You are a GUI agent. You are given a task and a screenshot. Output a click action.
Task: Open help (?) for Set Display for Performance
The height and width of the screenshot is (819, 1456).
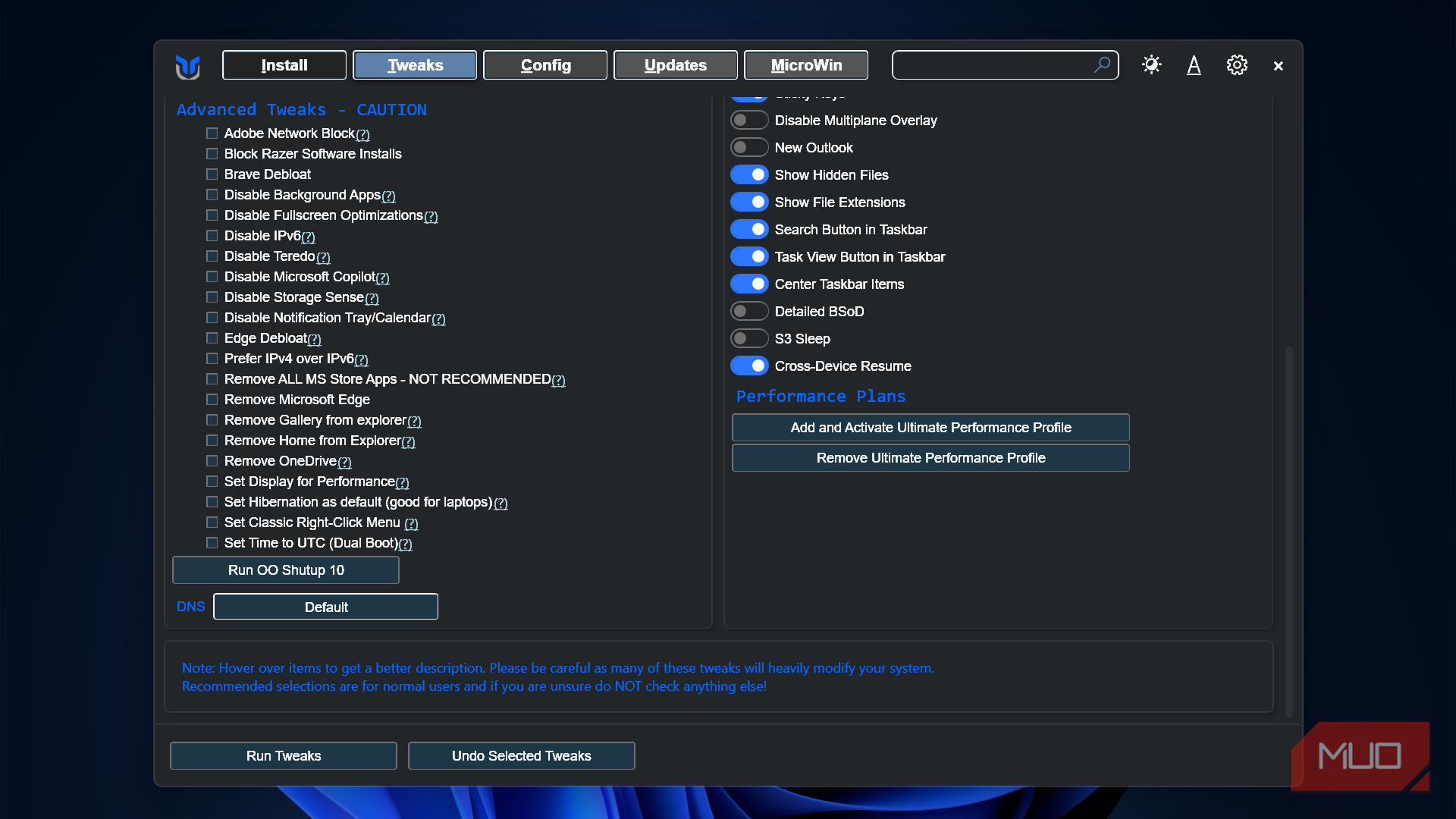click(403, 482)
